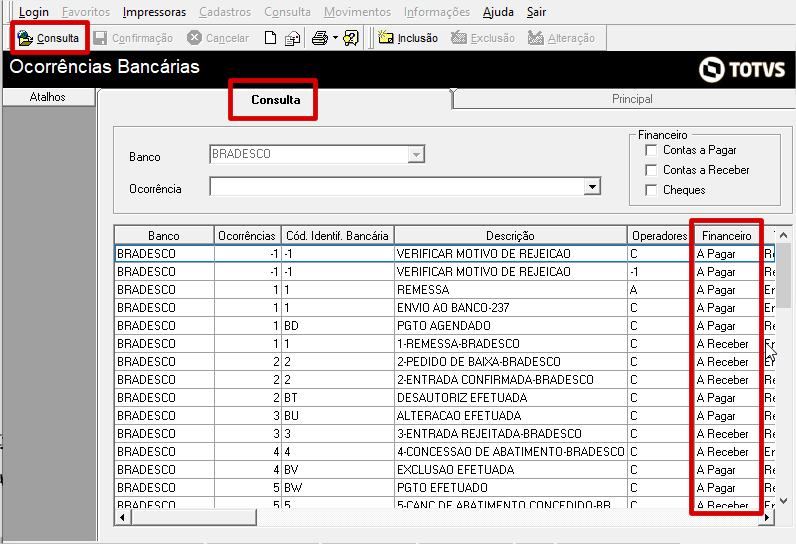Open the Ajuda menu

coord(498,12)
